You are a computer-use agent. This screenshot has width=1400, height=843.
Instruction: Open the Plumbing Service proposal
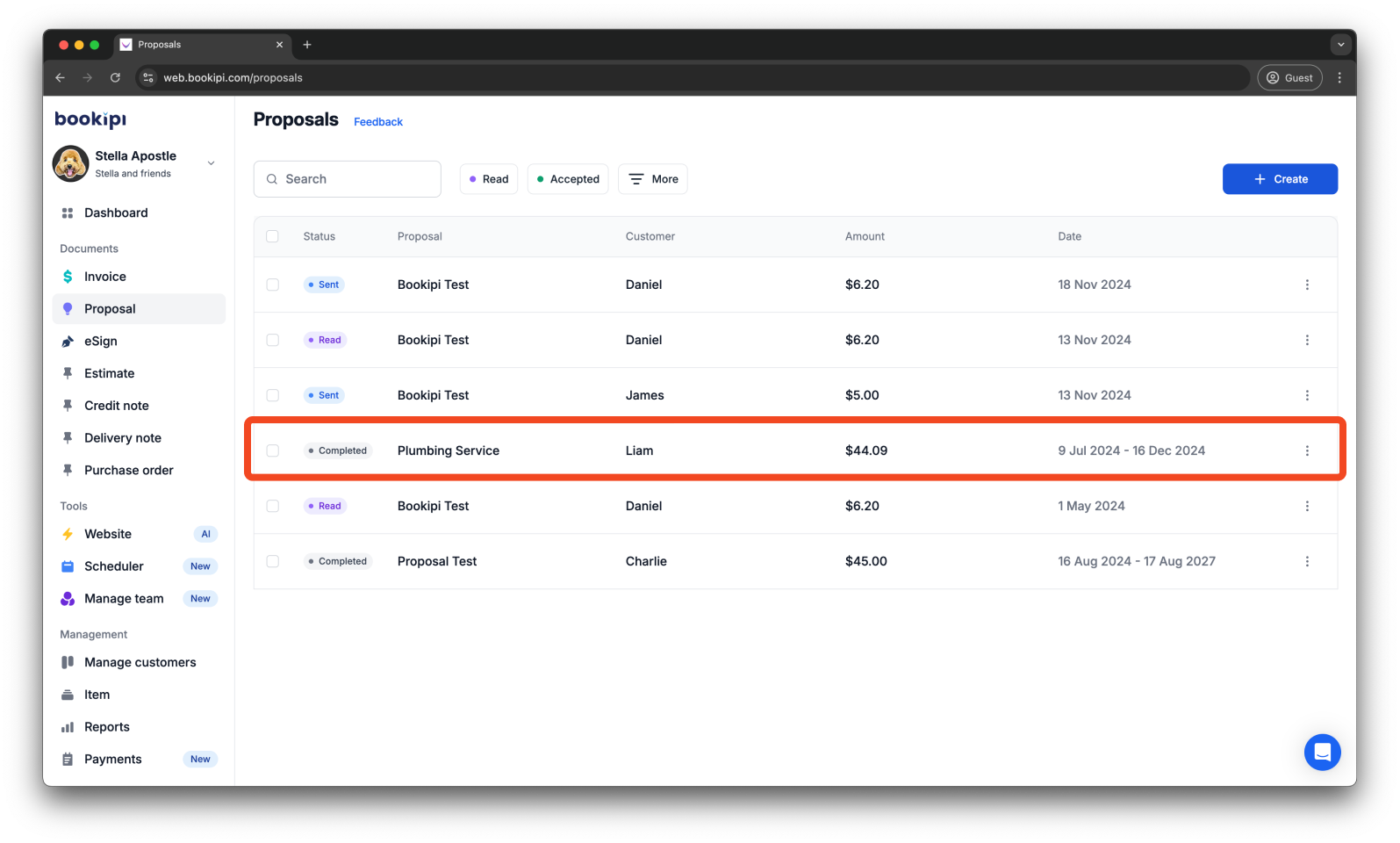click(449, 450)
